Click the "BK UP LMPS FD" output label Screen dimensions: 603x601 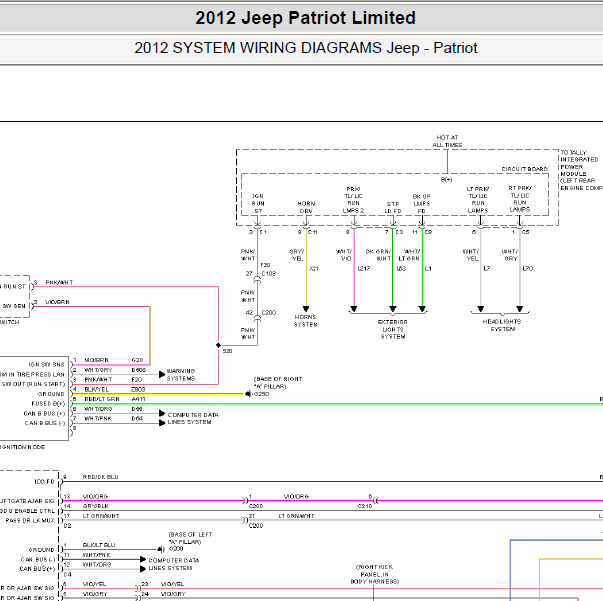(x=421, y=203)
